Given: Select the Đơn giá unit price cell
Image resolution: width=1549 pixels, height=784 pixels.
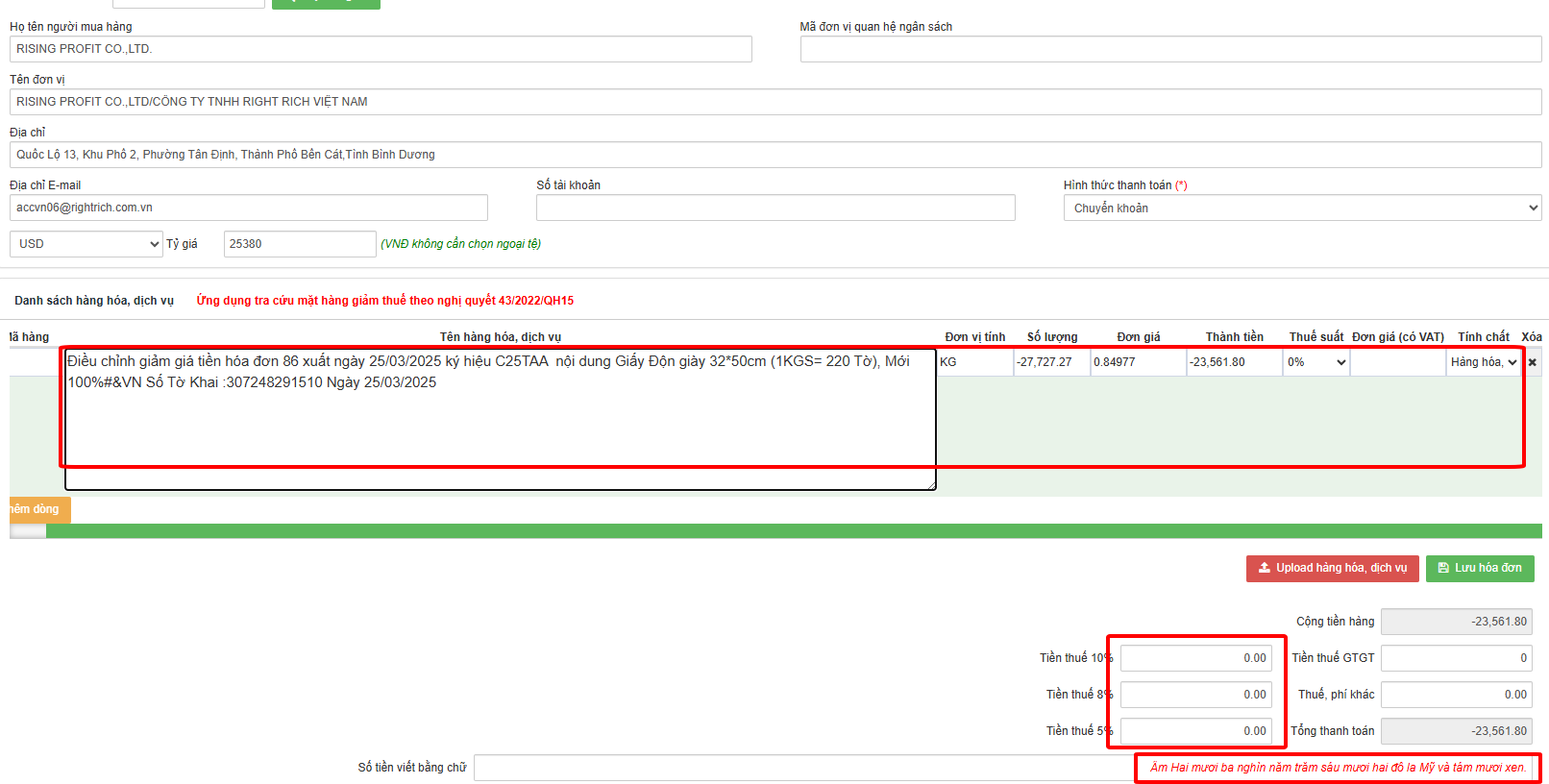Looking at the screenshot, I should 1137,362.
